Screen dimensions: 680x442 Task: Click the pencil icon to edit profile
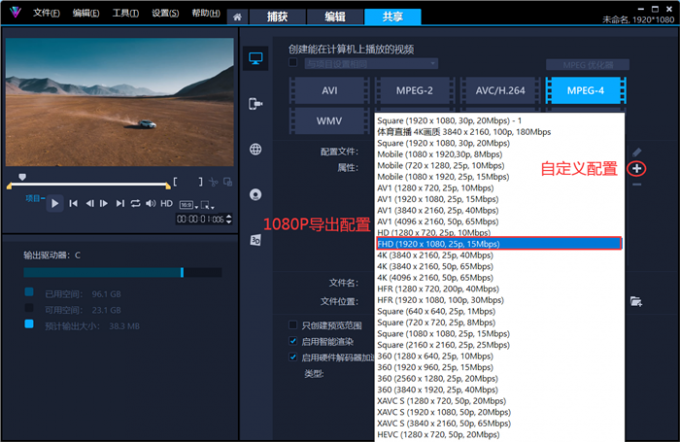click(x=636, y=151)
